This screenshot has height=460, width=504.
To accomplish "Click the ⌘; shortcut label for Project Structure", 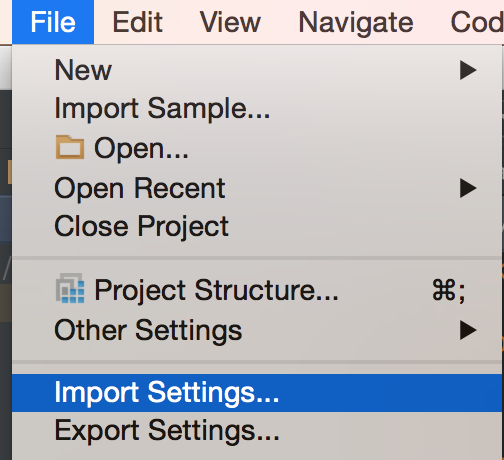I will coord(449,291).
